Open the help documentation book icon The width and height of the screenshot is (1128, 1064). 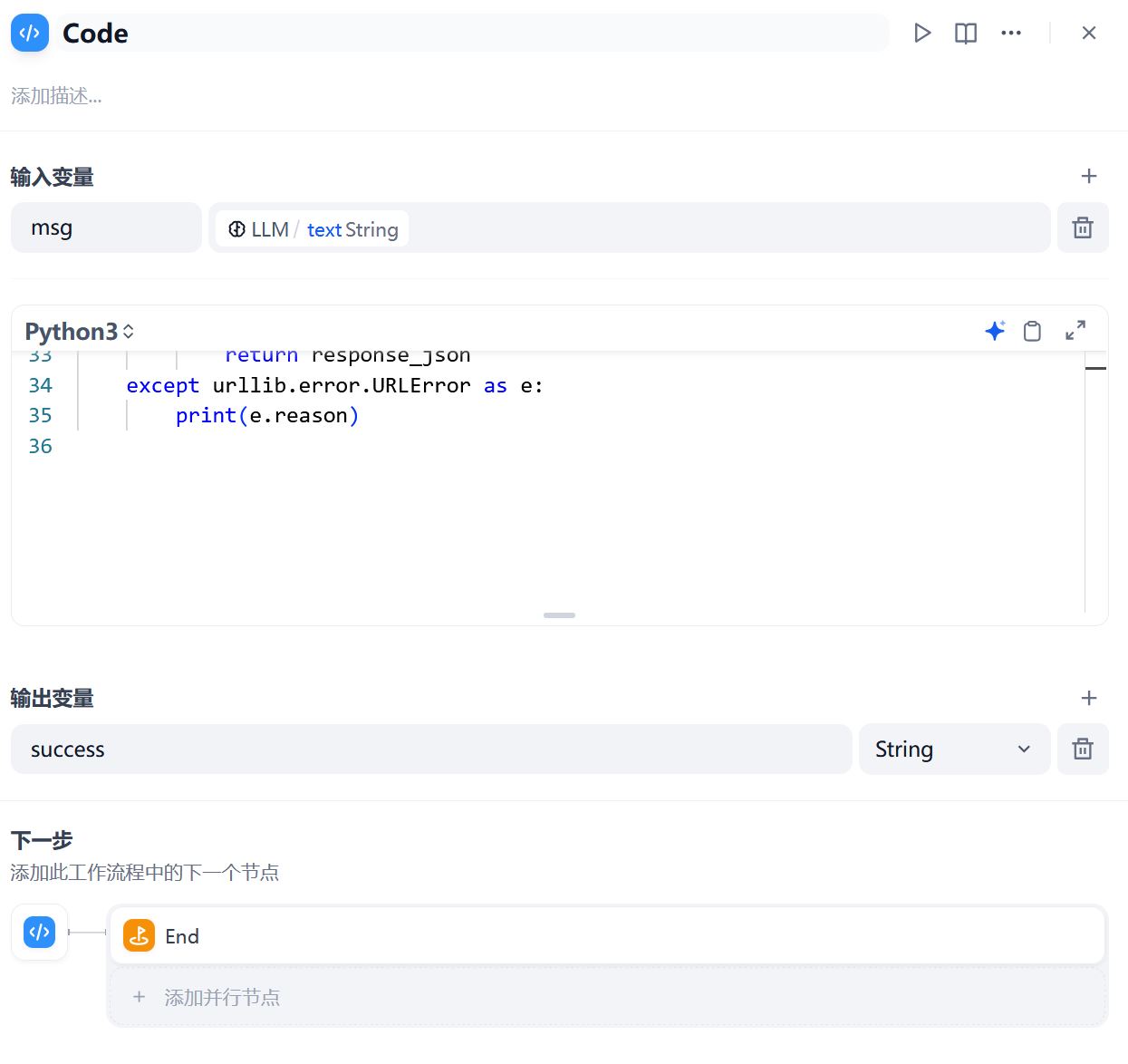pos(966,34)
